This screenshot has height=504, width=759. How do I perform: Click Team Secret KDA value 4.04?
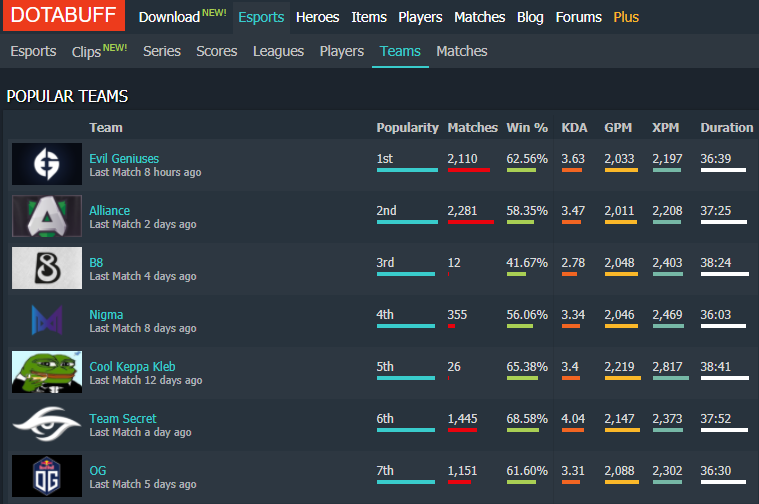[573, 419]
